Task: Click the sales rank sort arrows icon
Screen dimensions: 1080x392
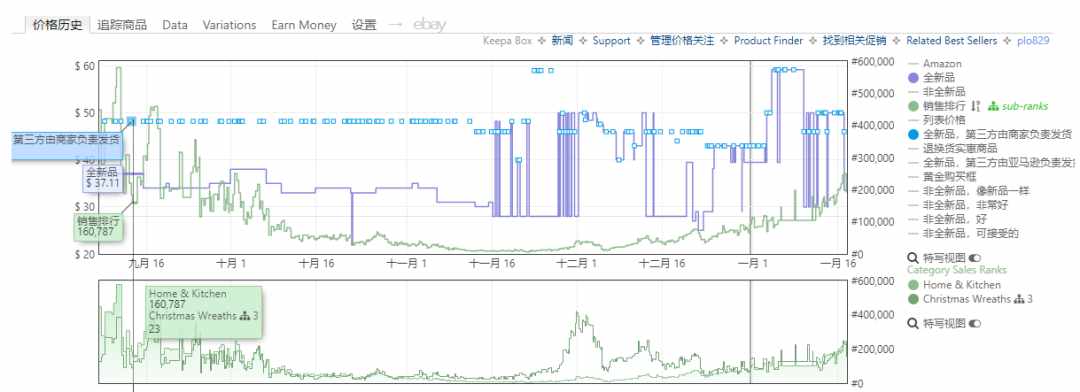Action: pos(975,106)
